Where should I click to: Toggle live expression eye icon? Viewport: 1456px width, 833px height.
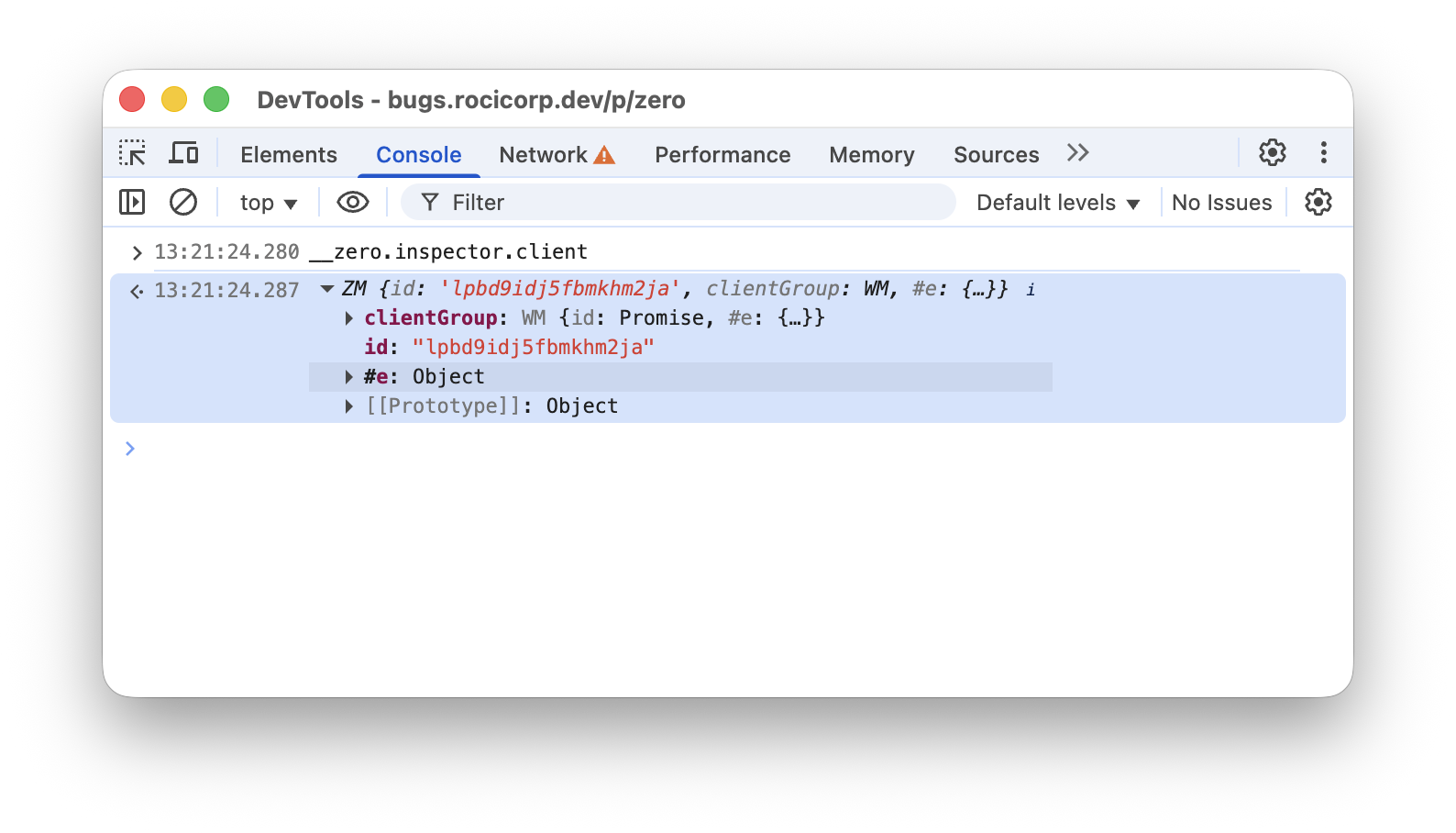(x=353, y=202)
